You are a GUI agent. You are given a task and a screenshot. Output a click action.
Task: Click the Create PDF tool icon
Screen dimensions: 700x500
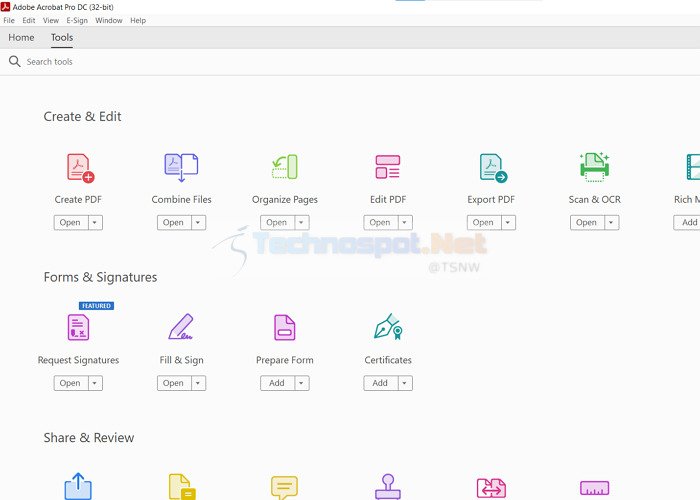click(x=80, y=168)
